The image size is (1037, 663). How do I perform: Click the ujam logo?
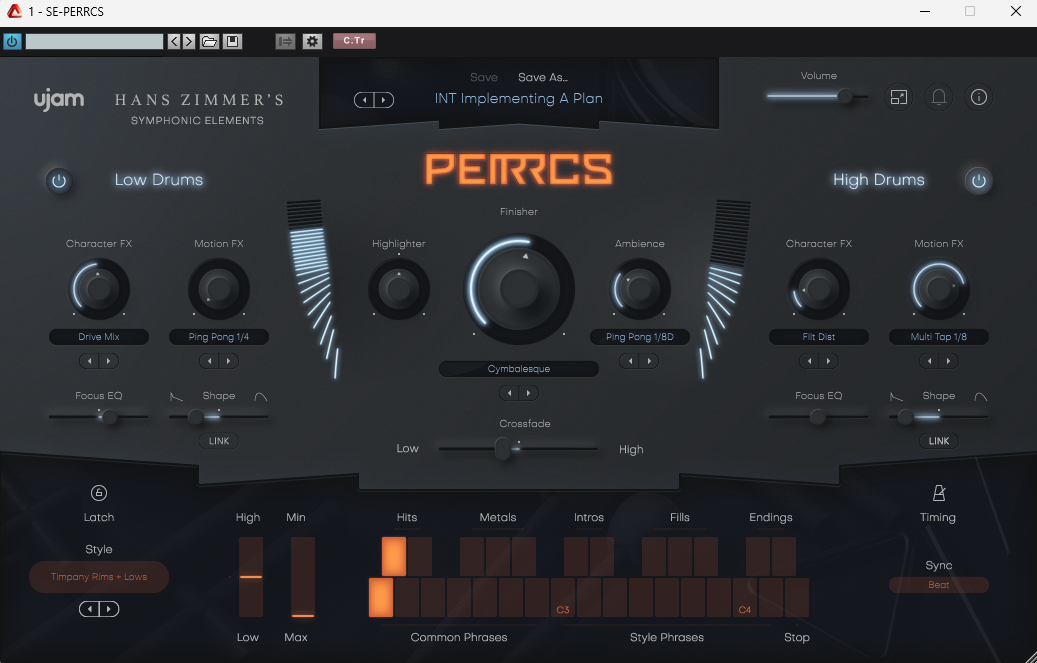[59, 99]
